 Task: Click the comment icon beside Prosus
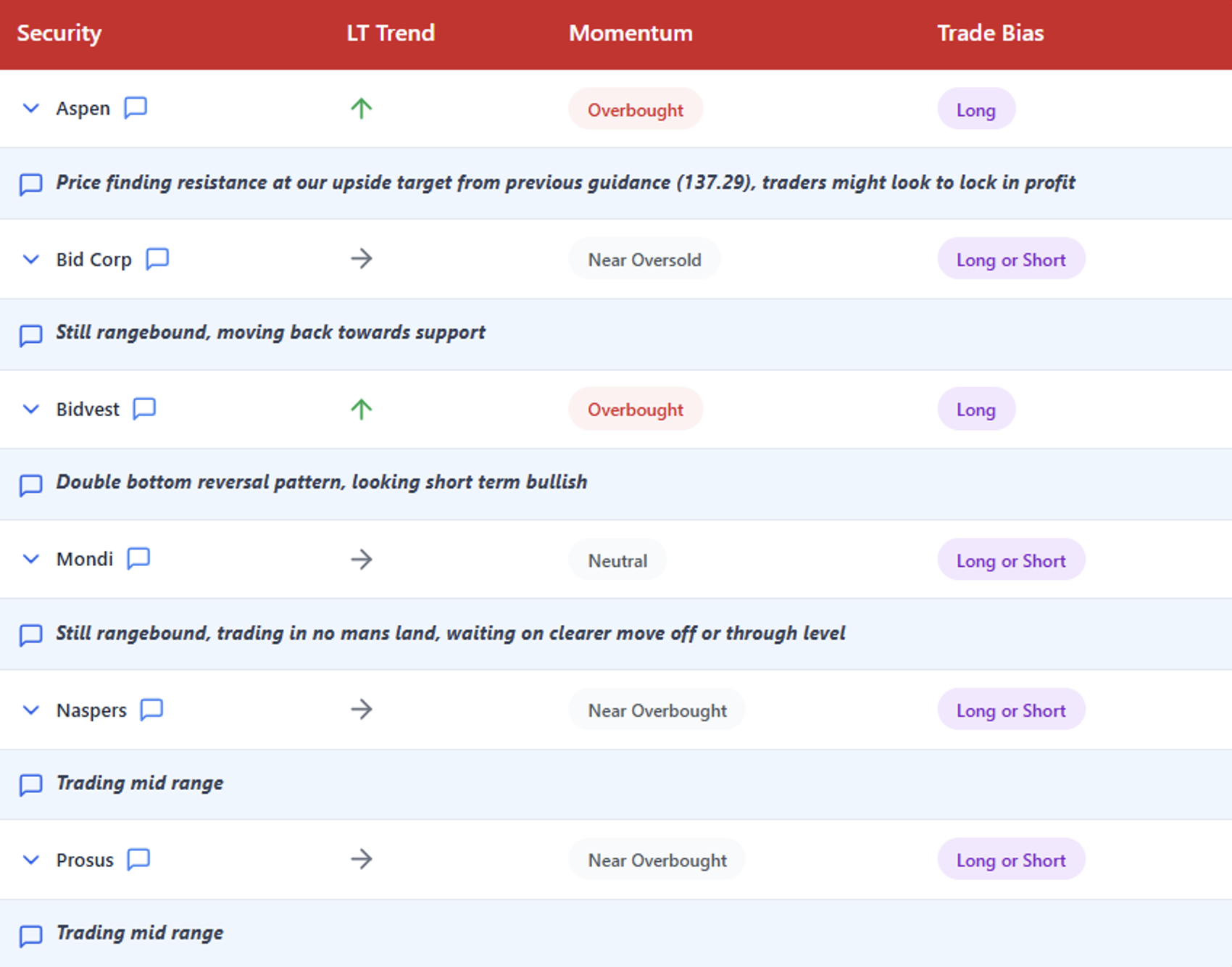[x=138, y=860]
